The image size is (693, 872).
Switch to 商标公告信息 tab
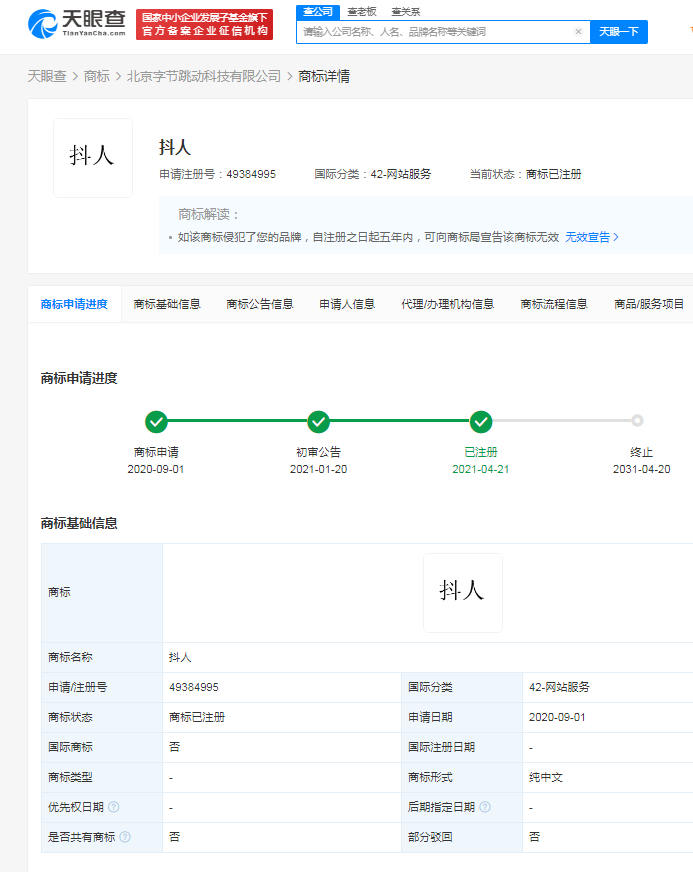[260, 304]
